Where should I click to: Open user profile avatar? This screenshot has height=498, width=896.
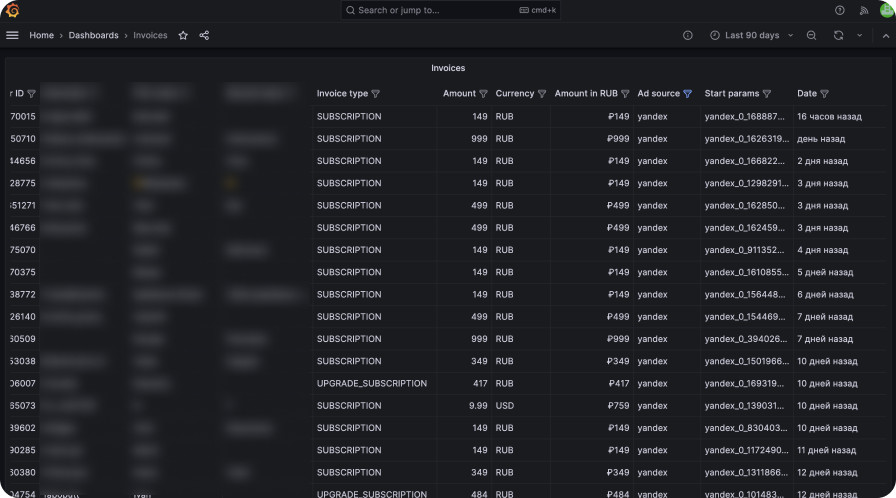tap(886, 10)
